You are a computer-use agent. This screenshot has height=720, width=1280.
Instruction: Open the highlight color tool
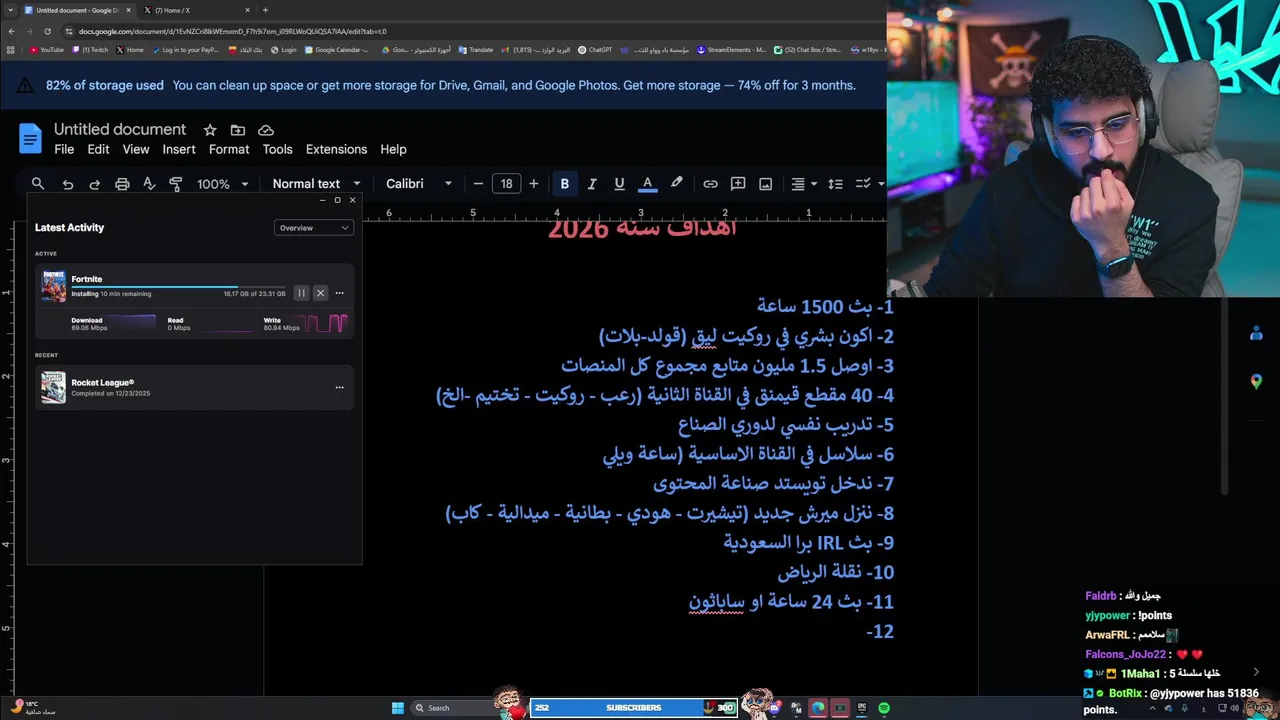coord(677,183)
